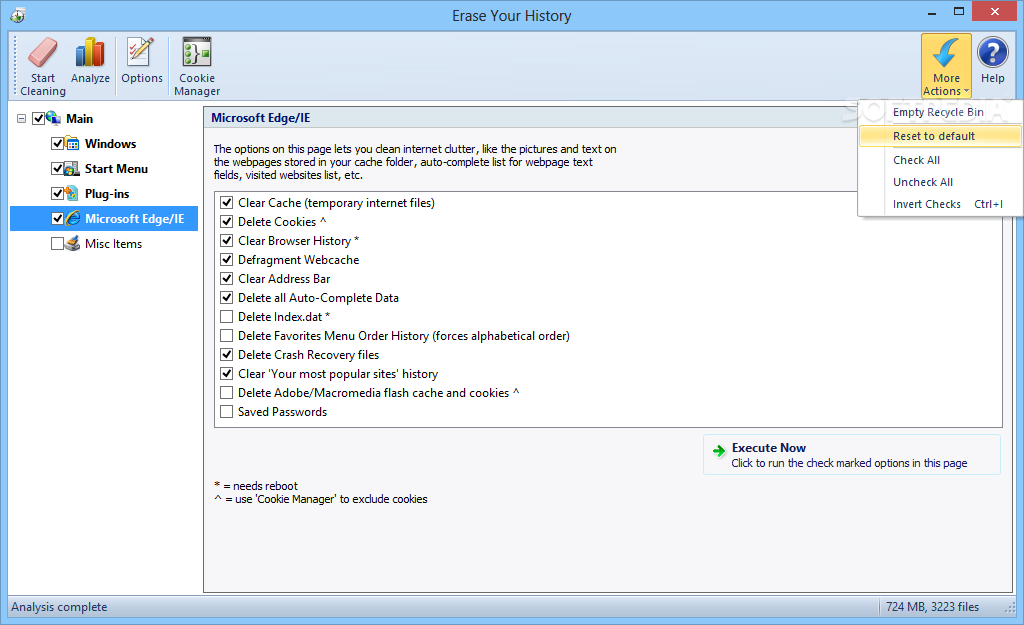This screenshot has width=1024, height=625.
Task: Click the Plug-ins puzzle icon in tree
Action: coord(72,194)
